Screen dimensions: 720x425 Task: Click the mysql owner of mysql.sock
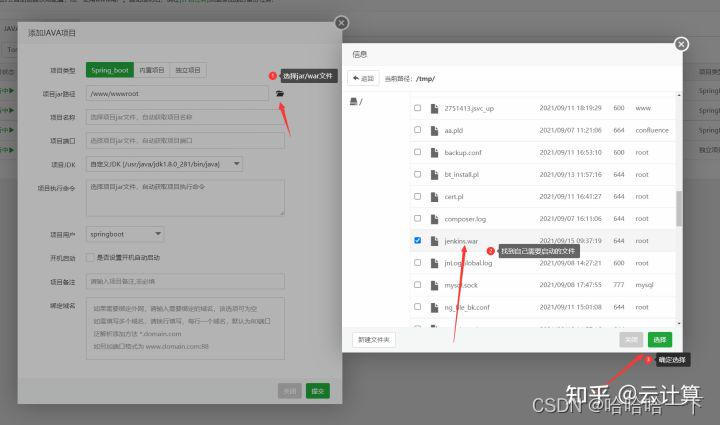pos(644,285)
